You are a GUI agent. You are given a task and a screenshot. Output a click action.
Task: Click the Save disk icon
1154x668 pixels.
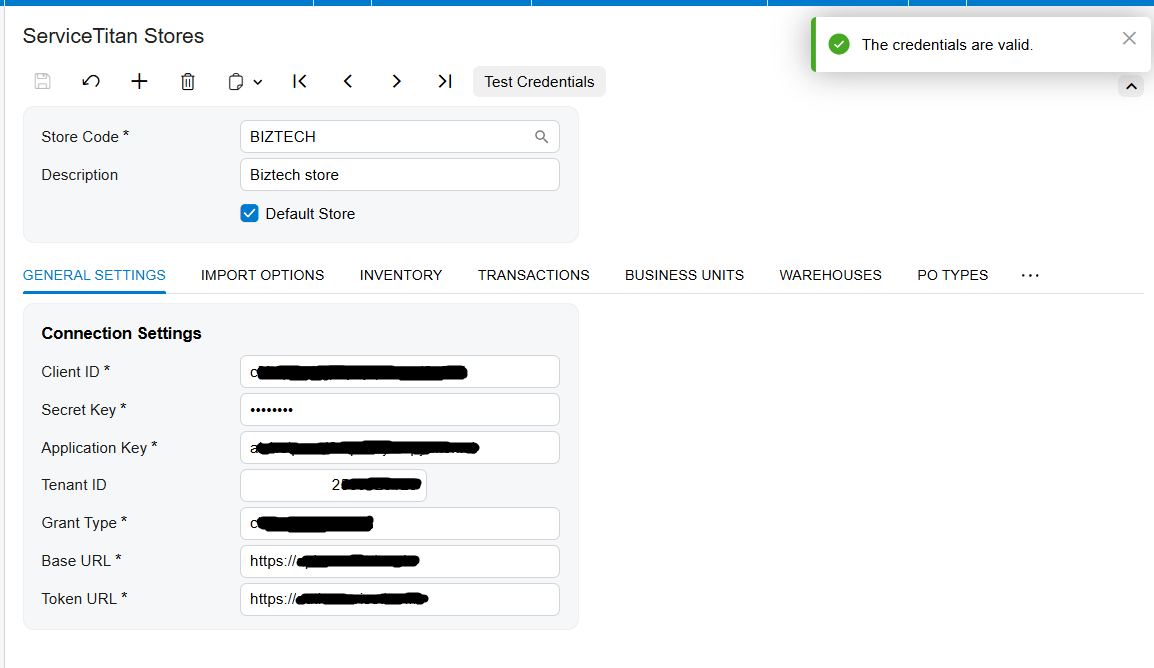(x=43, y=82)
